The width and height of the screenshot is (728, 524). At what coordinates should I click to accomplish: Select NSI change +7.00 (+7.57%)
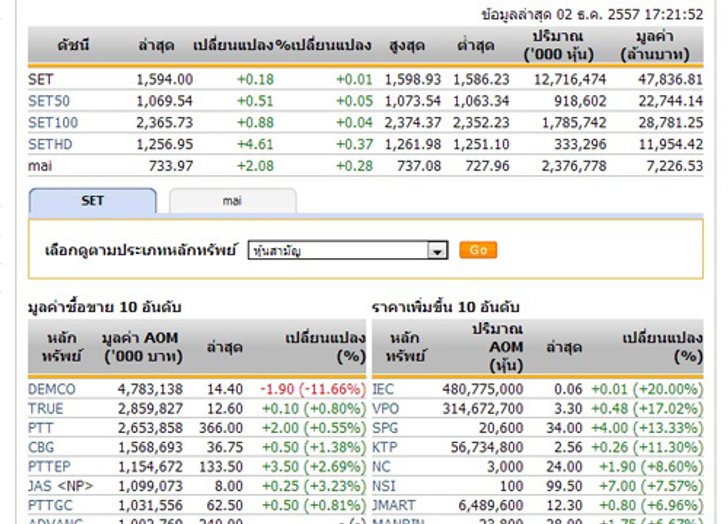(651, 486)
